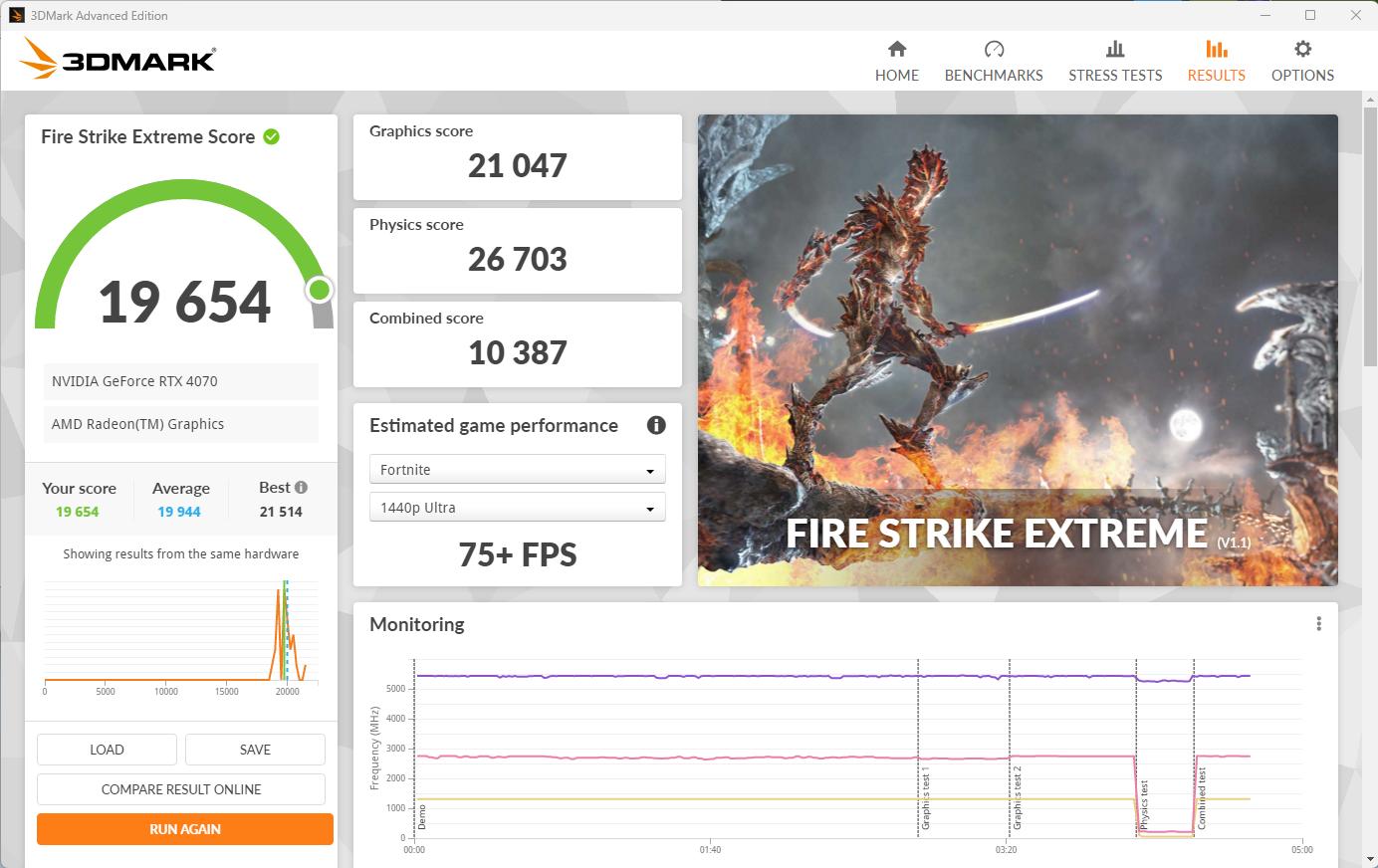Expand the 1440p Ultra resolution dropdown
This screenshot has height=868, width=1378.
tap(517, 508)
